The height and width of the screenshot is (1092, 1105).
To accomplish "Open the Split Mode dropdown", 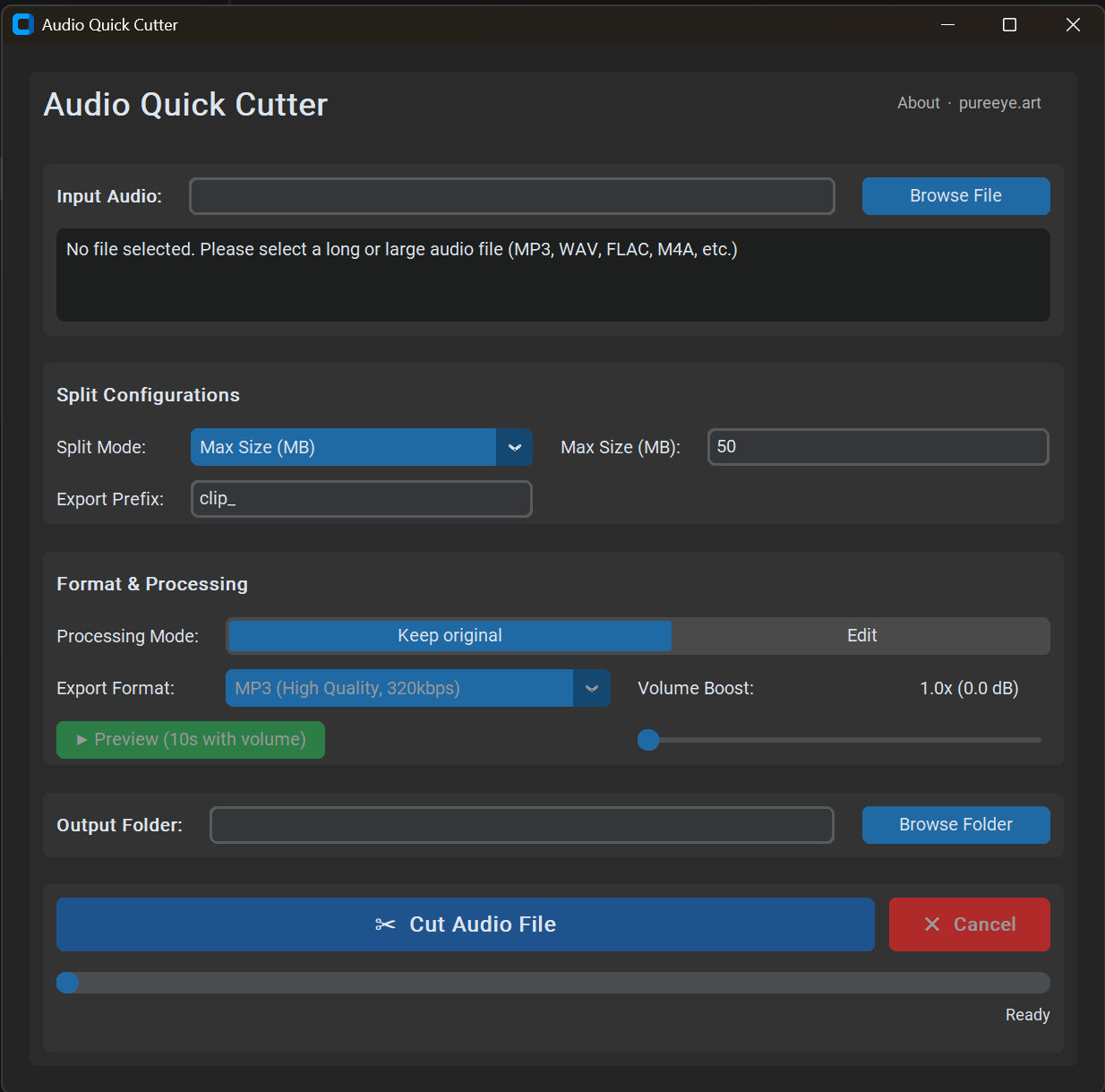I will coord(361,447).
